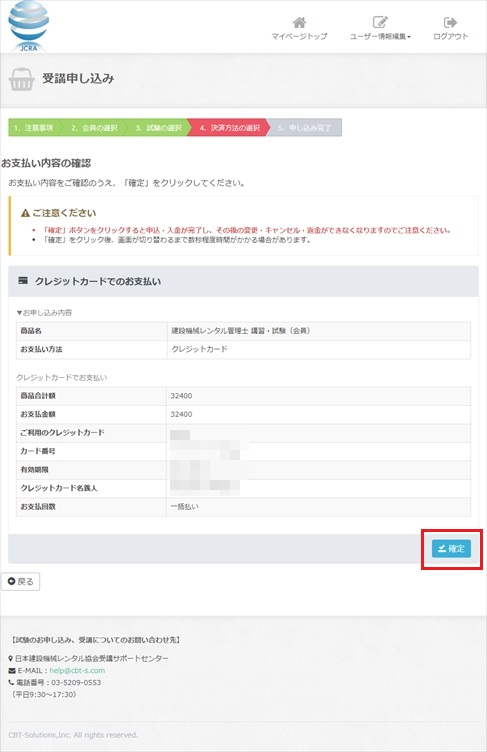
Task: Click the credit card icon in payment header
Action: coord(23,281)
